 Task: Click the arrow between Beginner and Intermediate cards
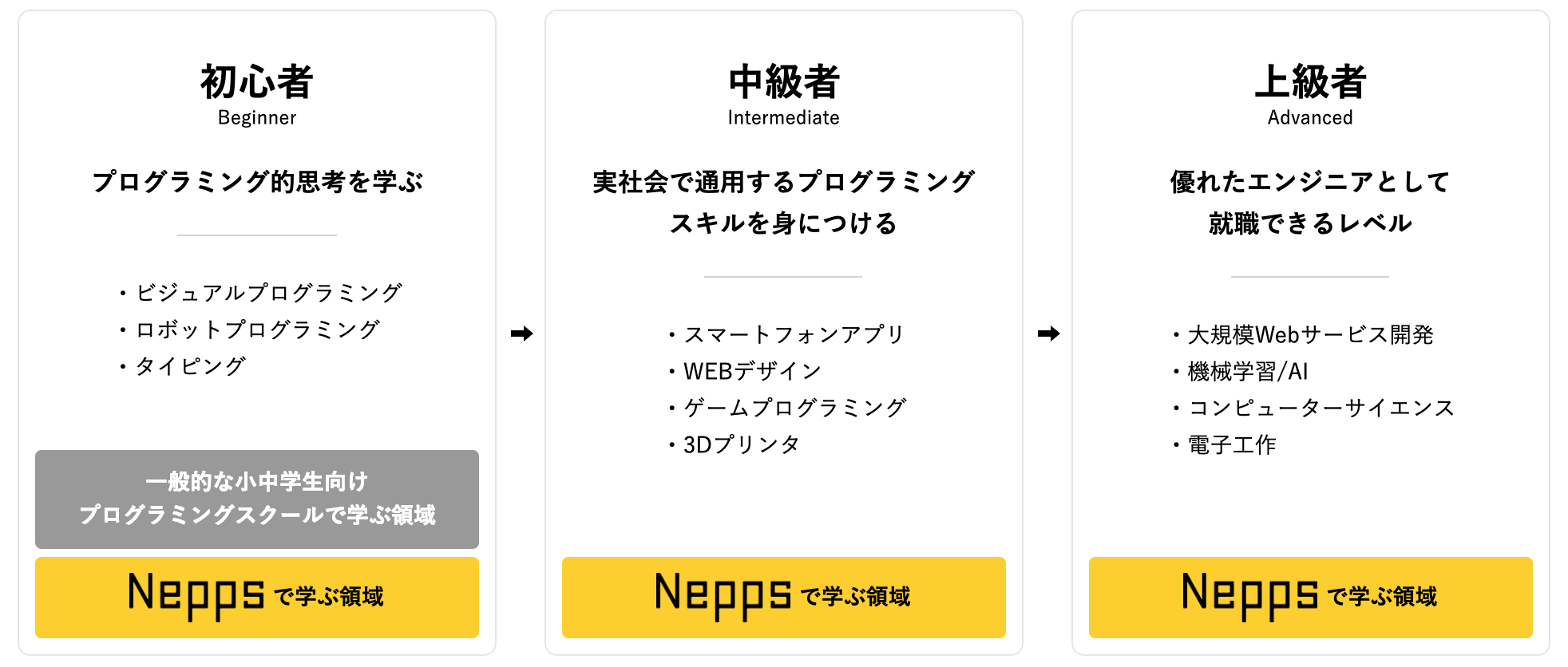521,333
